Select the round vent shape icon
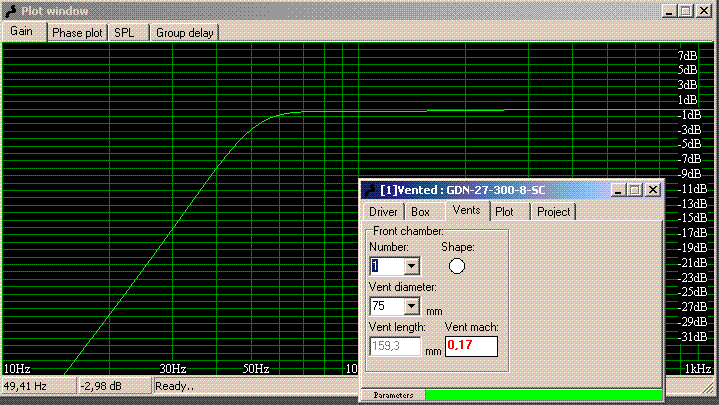Image resolution: width=719 pixels, height=405 pixels. click(x=457, y=266)
